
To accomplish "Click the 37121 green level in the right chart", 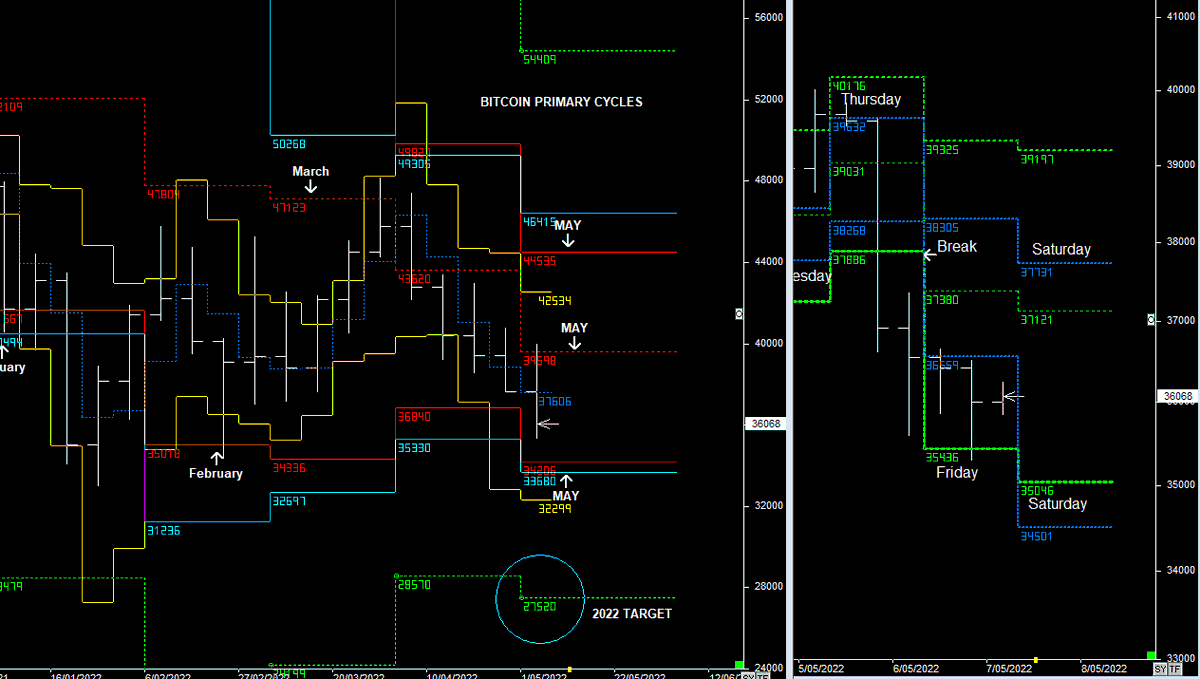I will (x=1037, y=320).
